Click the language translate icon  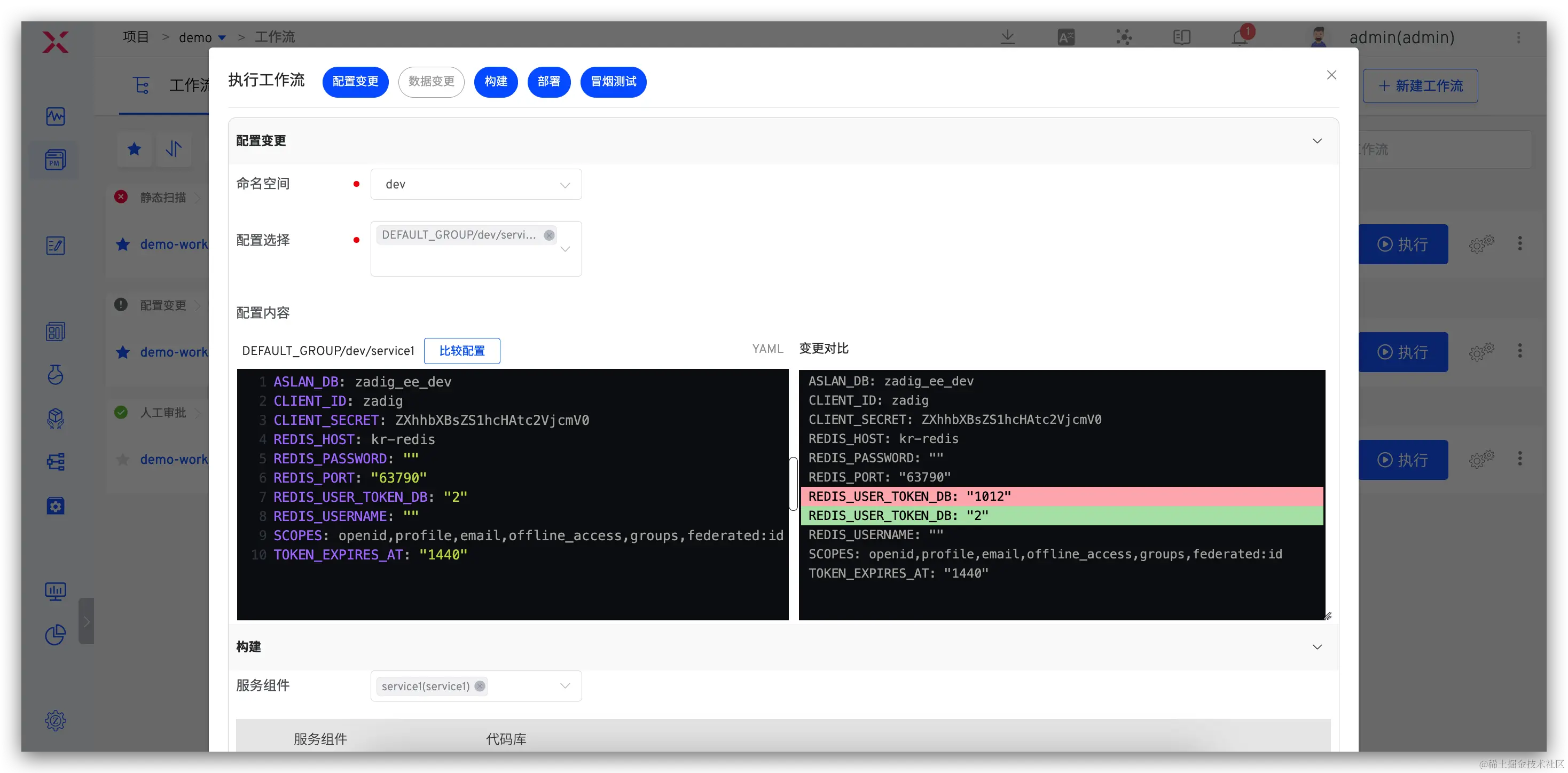click(x=1066, y=37)
